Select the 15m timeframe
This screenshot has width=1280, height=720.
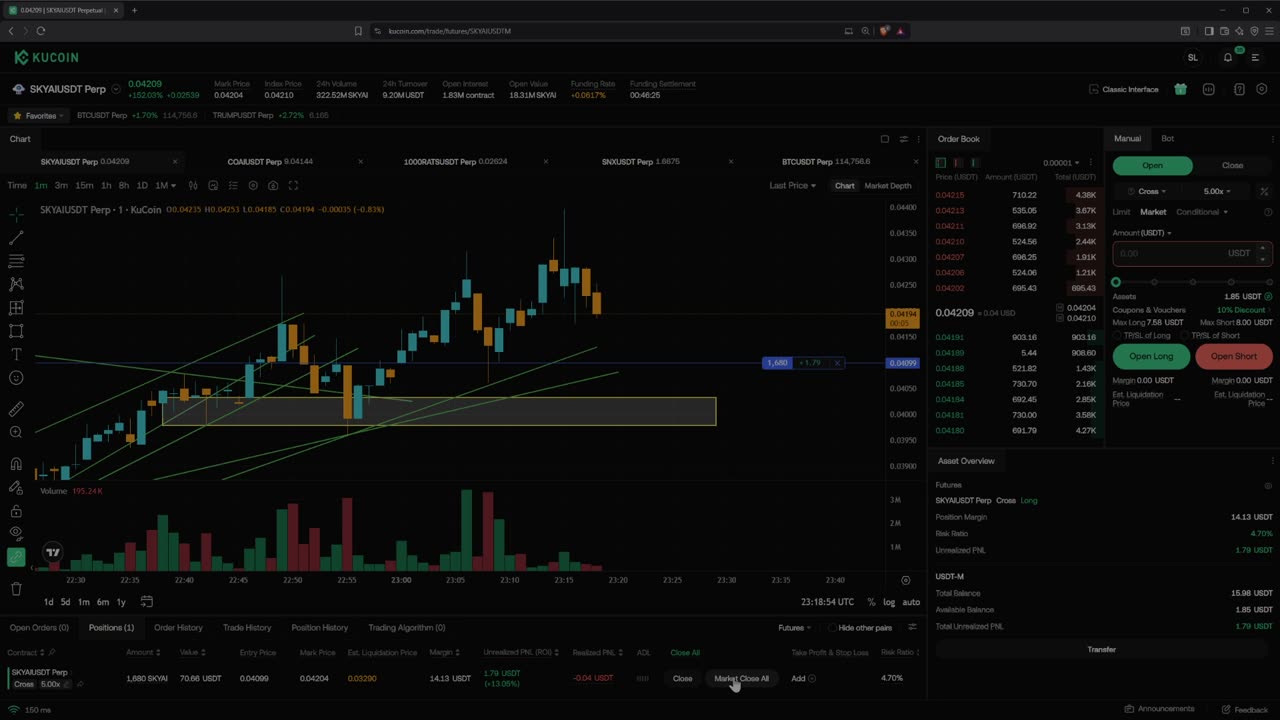(84, 185)
